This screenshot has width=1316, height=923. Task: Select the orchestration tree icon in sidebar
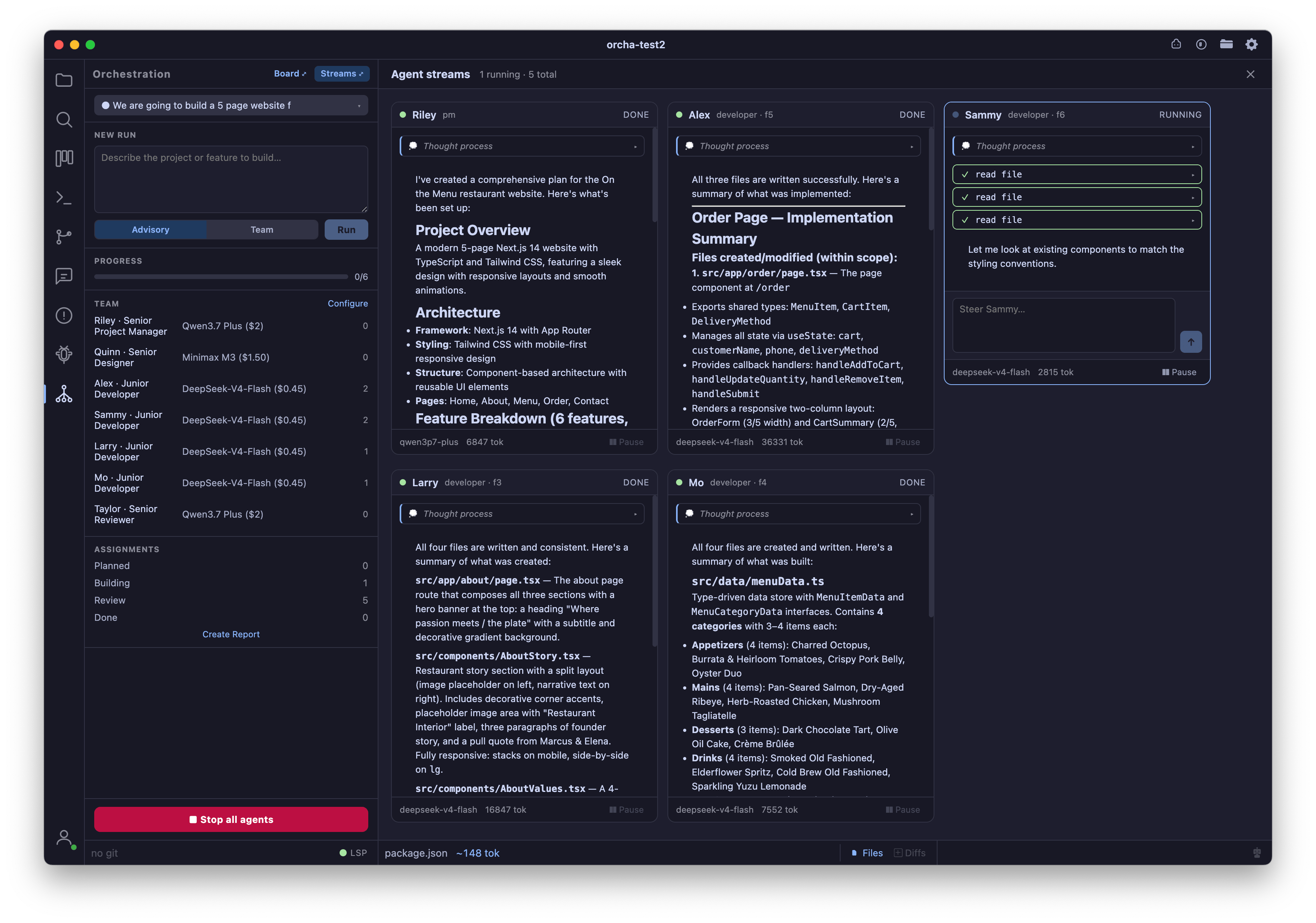64,394
